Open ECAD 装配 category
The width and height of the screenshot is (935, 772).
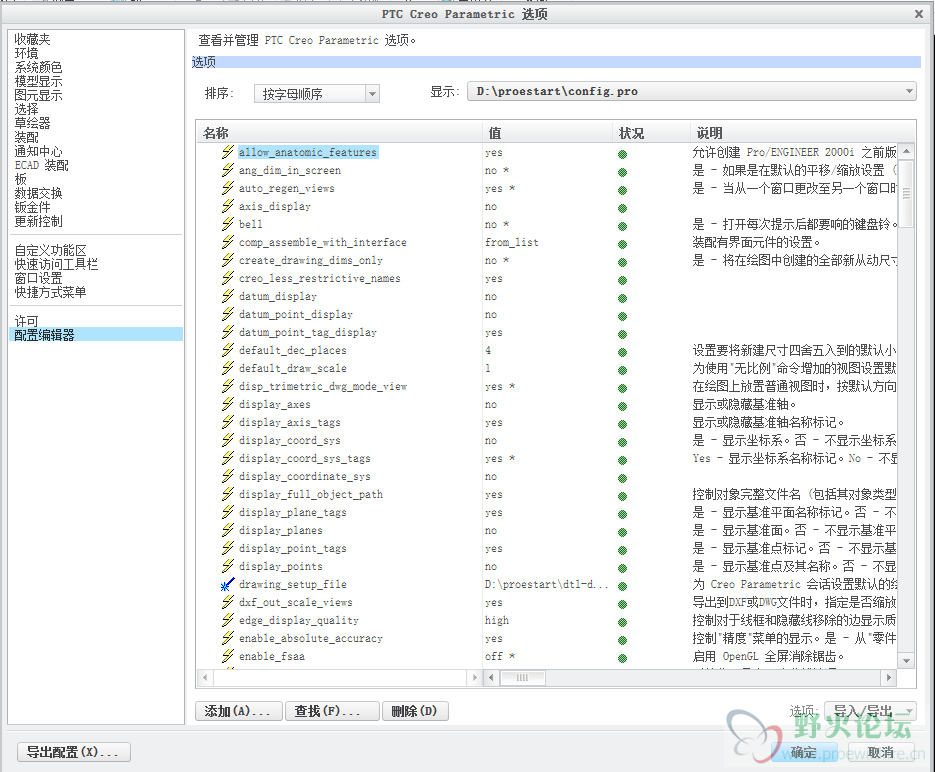[x=42, y=165]
